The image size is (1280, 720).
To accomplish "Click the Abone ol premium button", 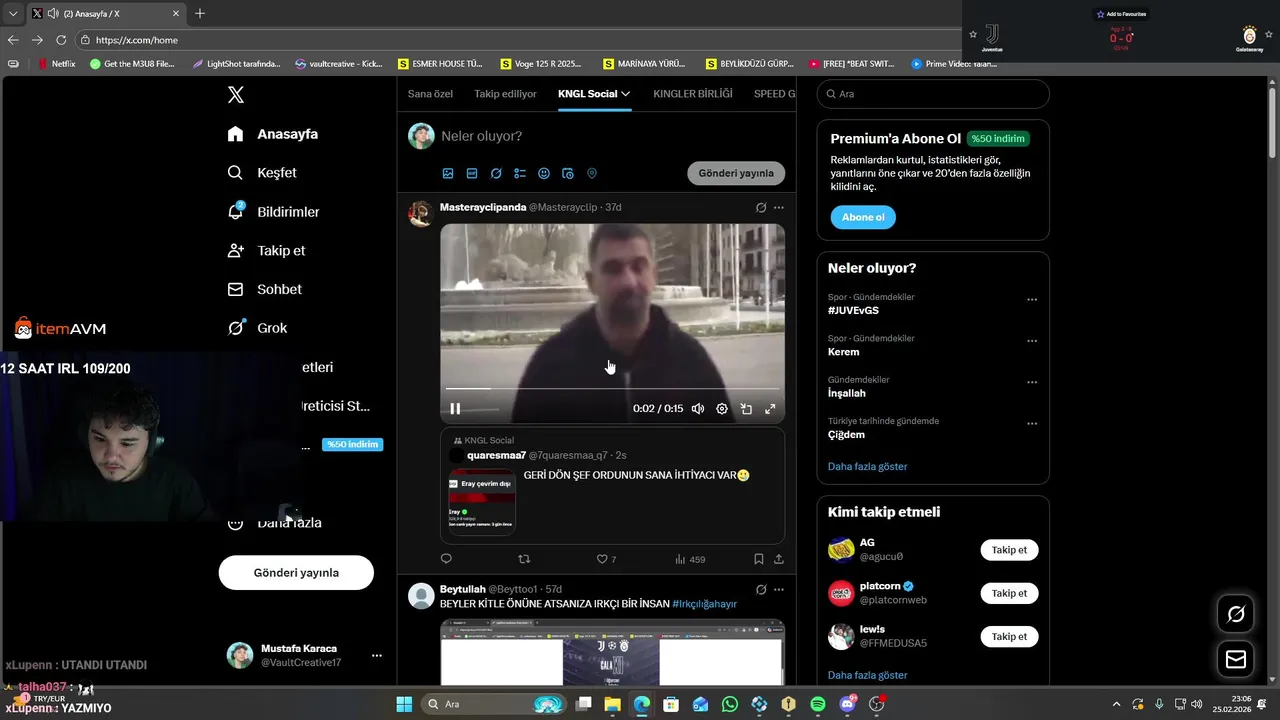I will [x=863, y=217].
